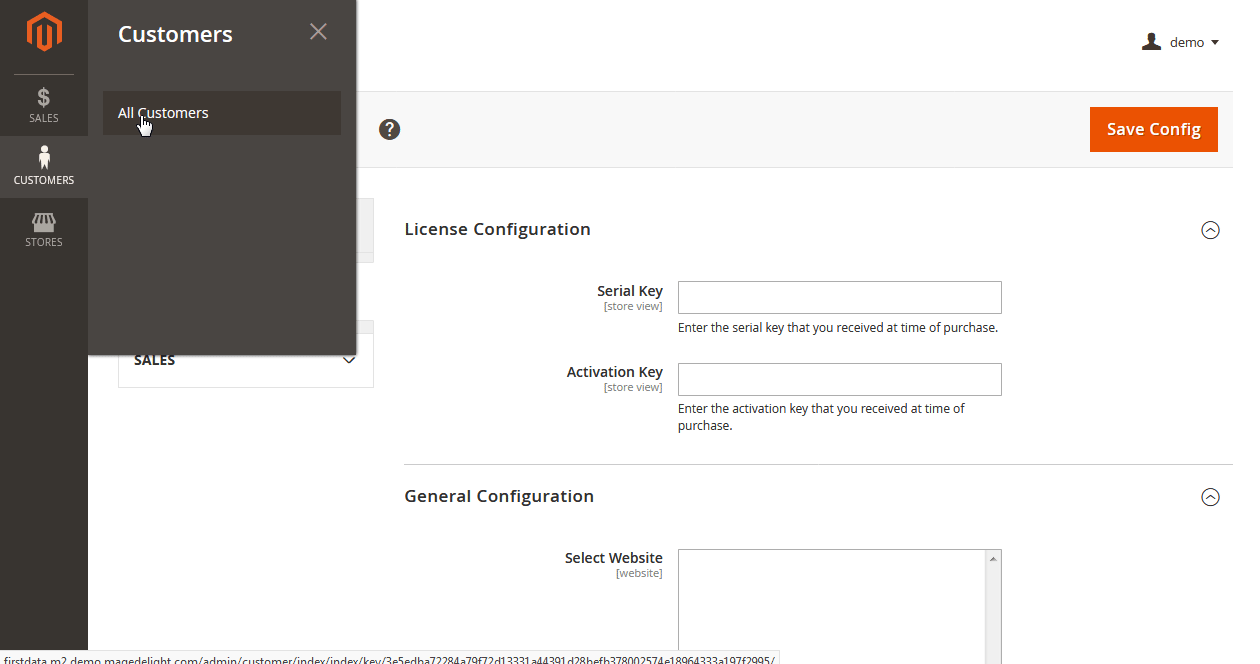Click the Select Website scrollbar up arrow

point(992,558)
